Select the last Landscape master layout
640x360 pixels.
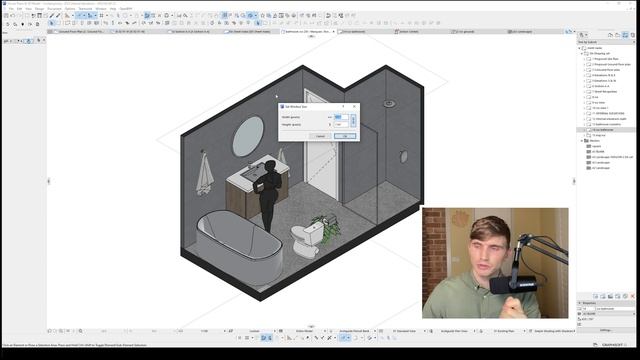pyautogui.click(x=600, y=168)
